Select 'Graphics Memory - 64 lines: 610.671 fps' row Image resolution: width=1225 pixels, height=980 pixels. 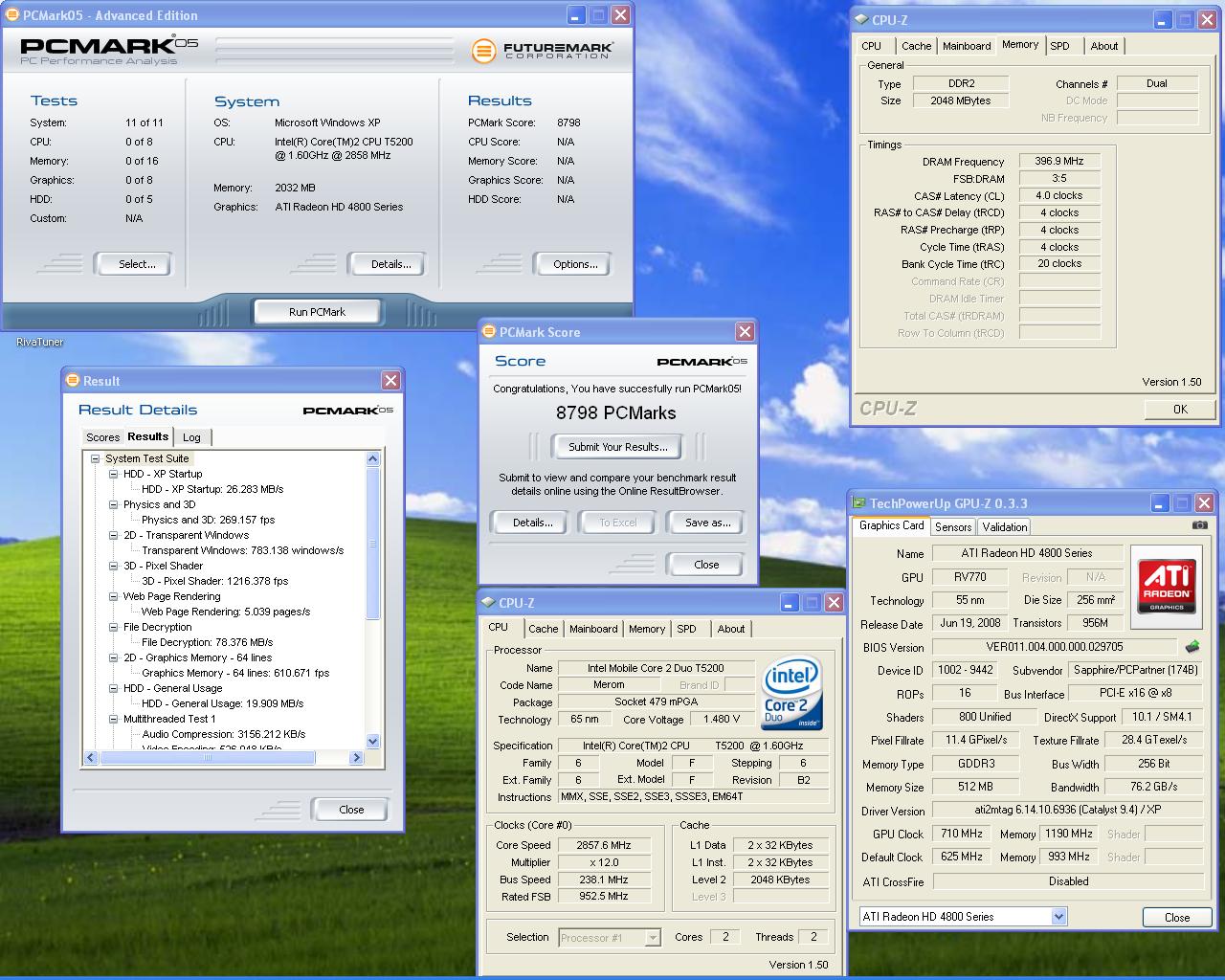coord(235,673)
